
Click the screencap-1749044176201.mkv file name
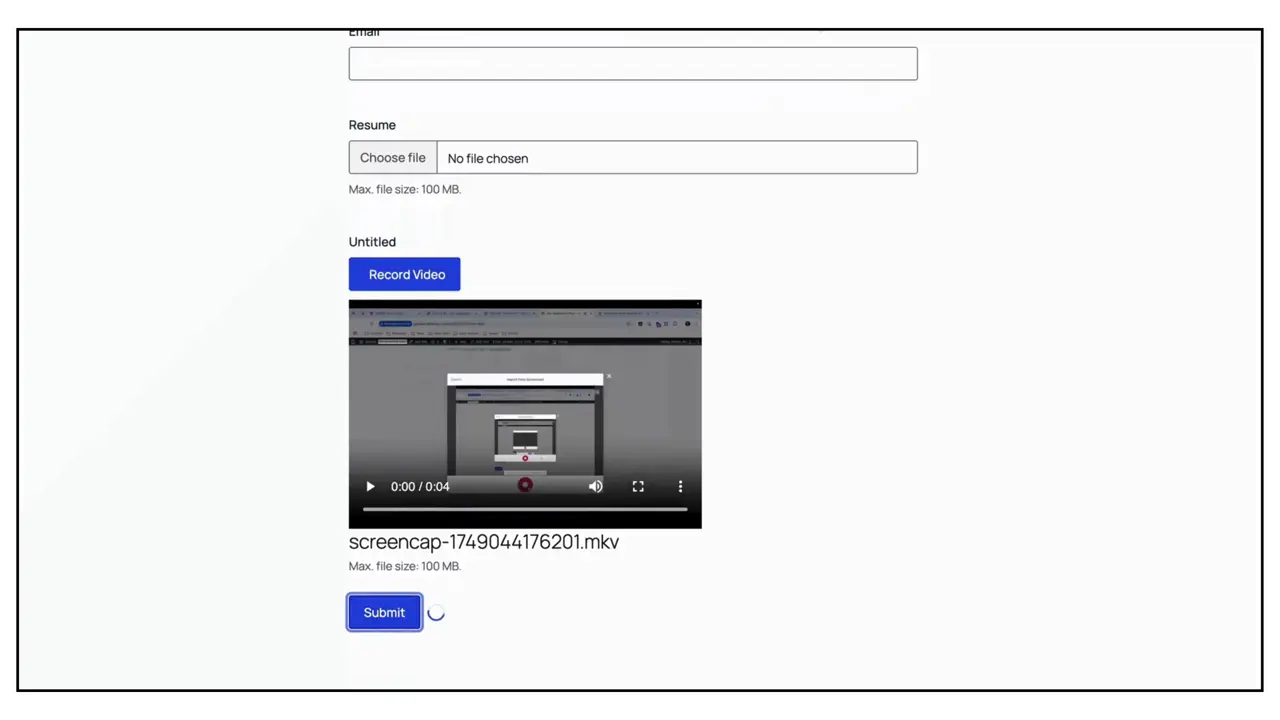click(484, 542)
